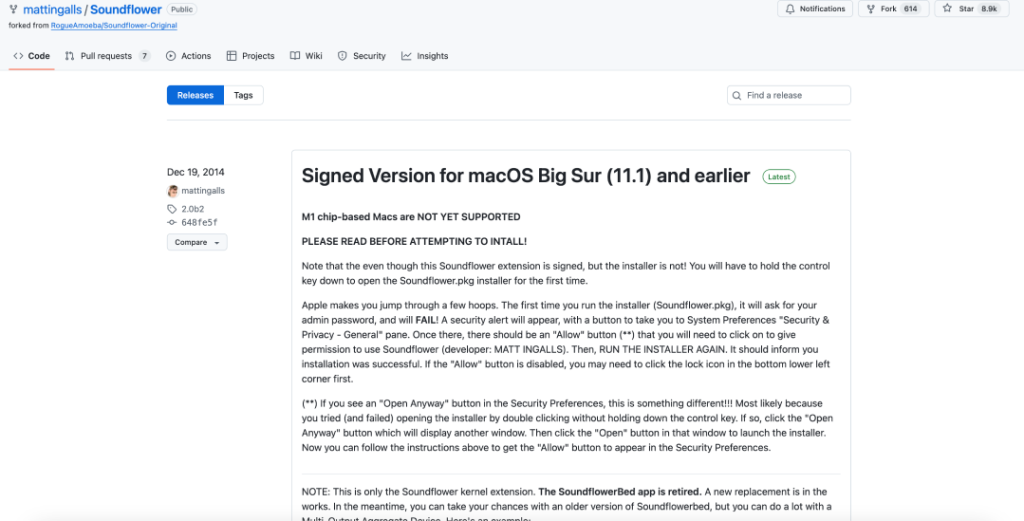The height and width of the screenshot is (521, 1024).
Task: Open the Projects tab
Action: pos(251,56)
